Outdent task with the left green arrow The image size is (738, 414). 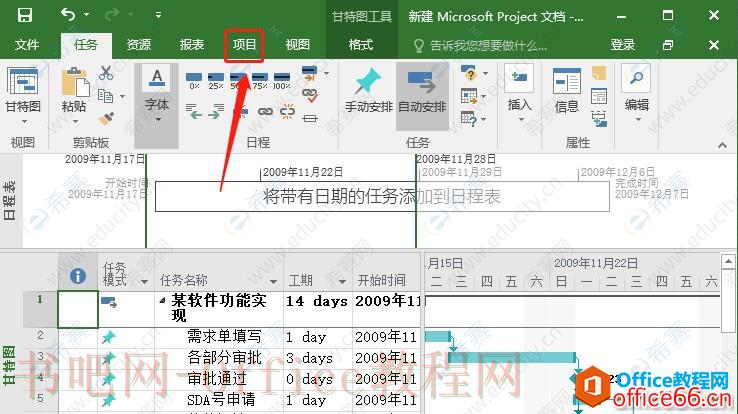click(x=193, y=111)
